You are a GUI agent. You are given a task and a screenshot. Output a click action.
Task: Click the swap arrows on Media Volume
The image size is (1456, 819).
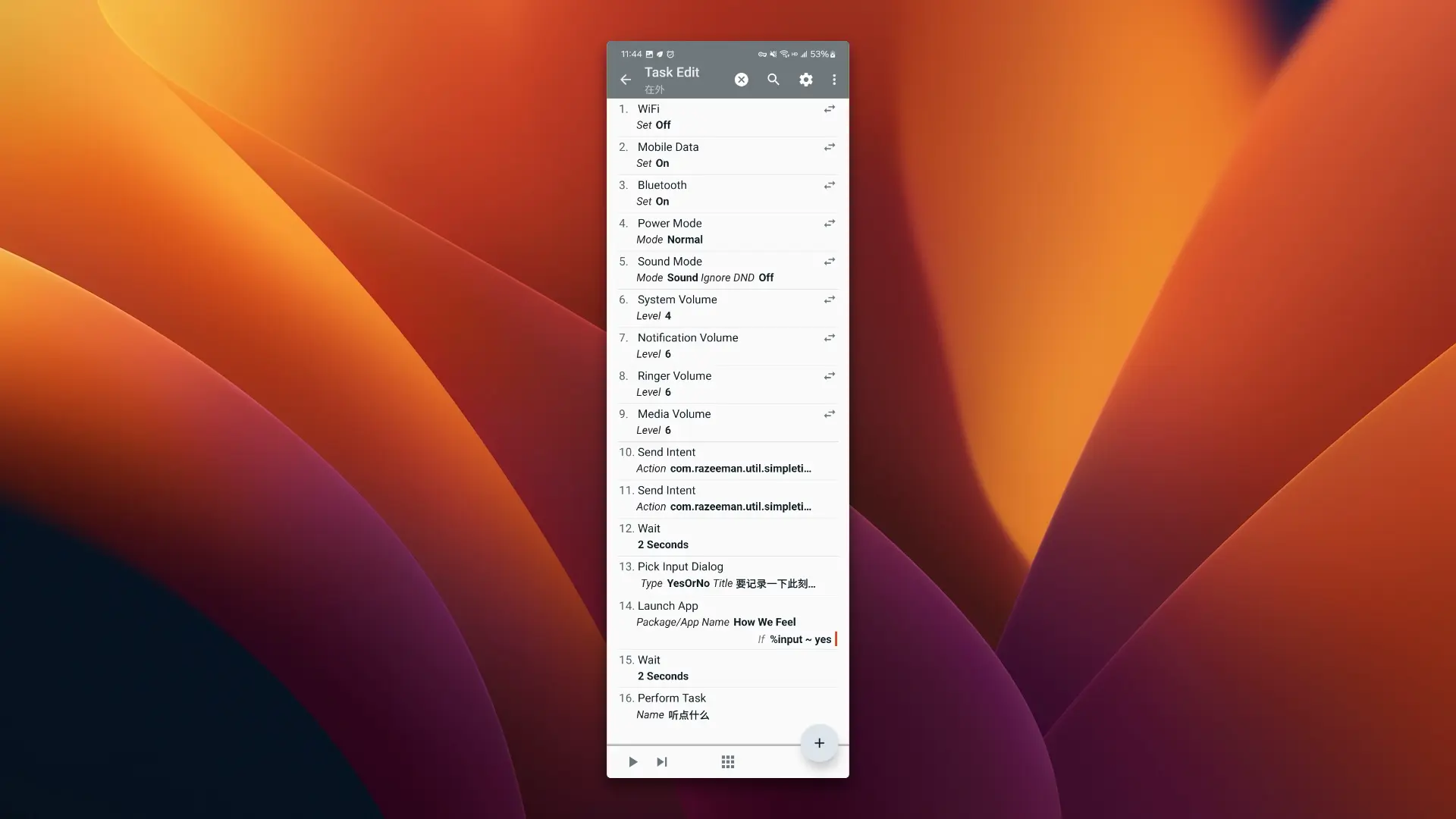tap(829, 414)
